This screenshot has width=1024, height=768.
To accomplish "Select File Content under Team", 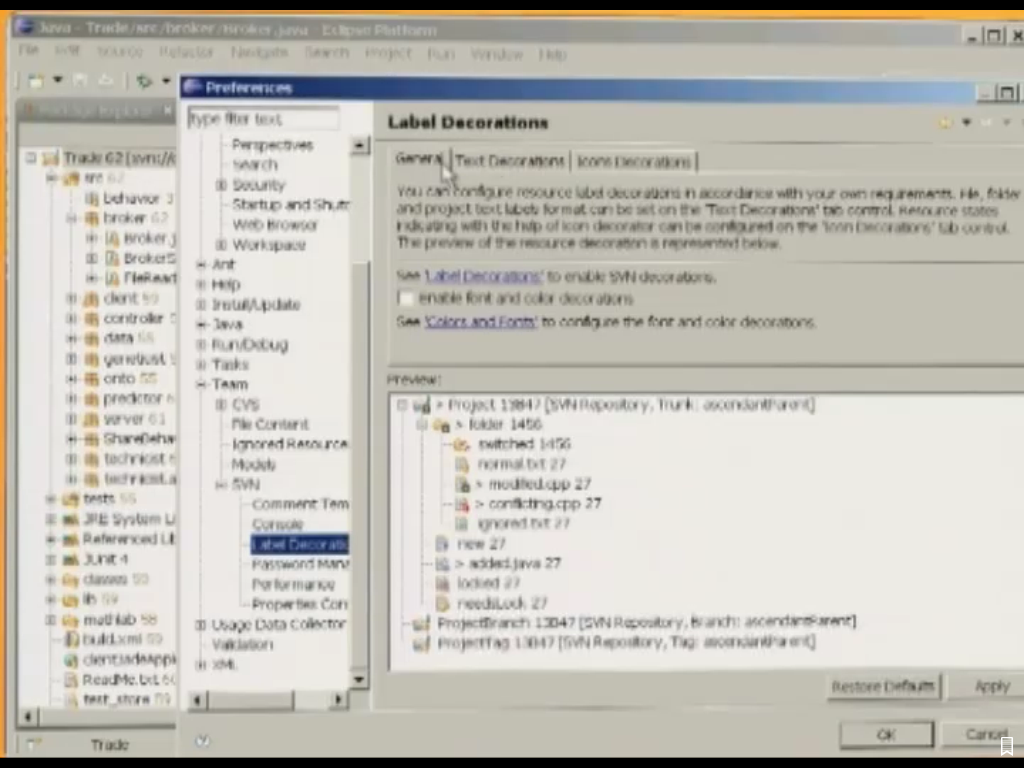I will [x=270, y=424].
